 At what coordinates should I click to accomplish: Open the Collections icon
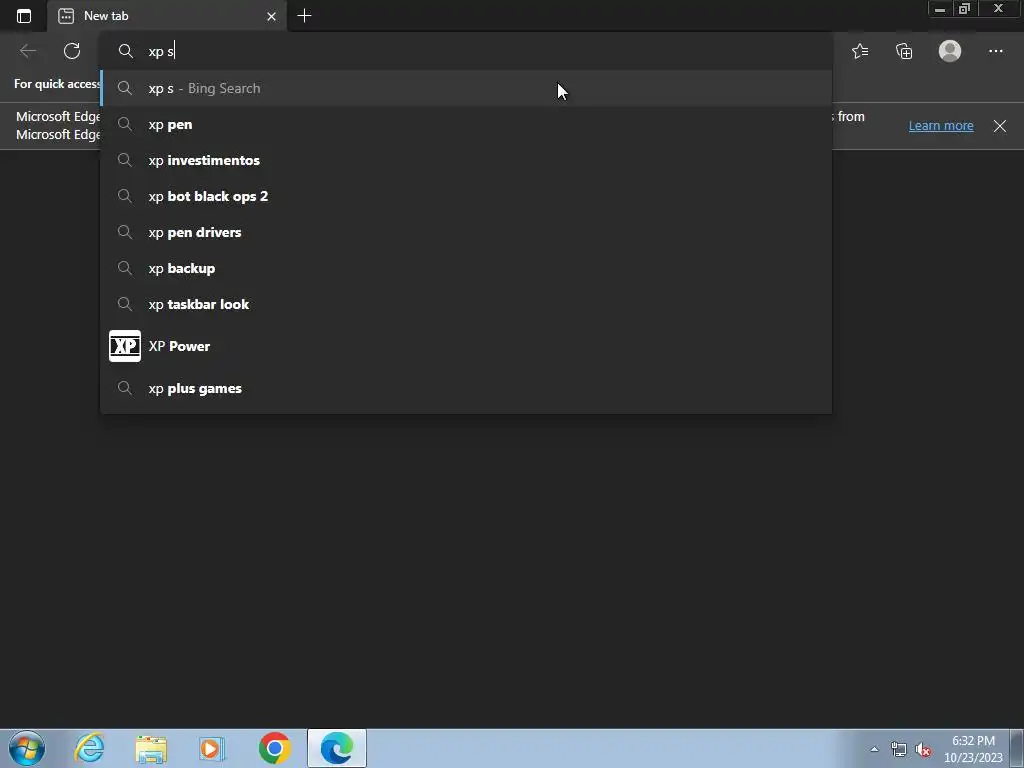(904, 51)
